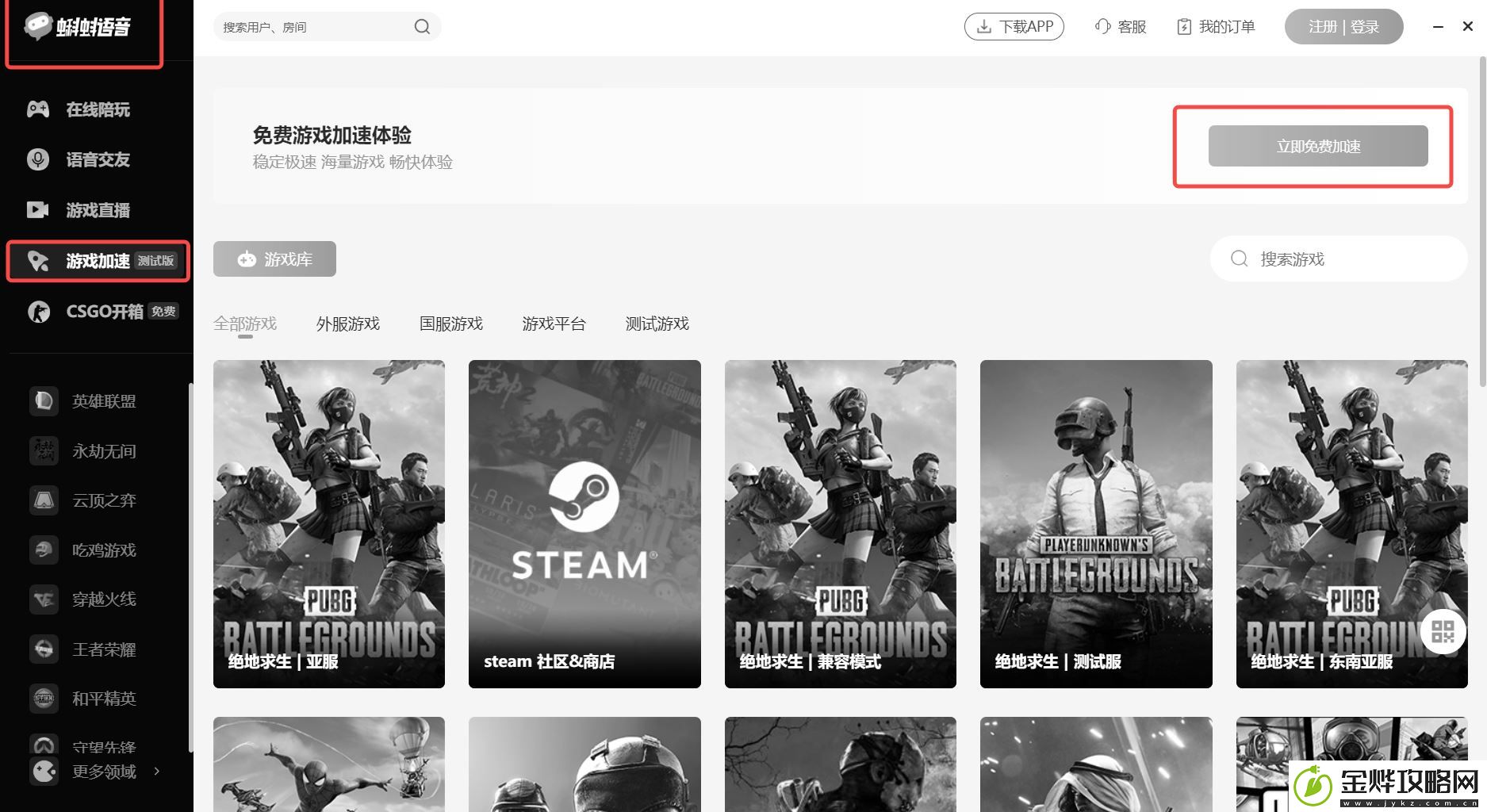Click 云顶之弈 in the sidebar list
Screen dimensions: 1487x812
(x=104, y=500)
